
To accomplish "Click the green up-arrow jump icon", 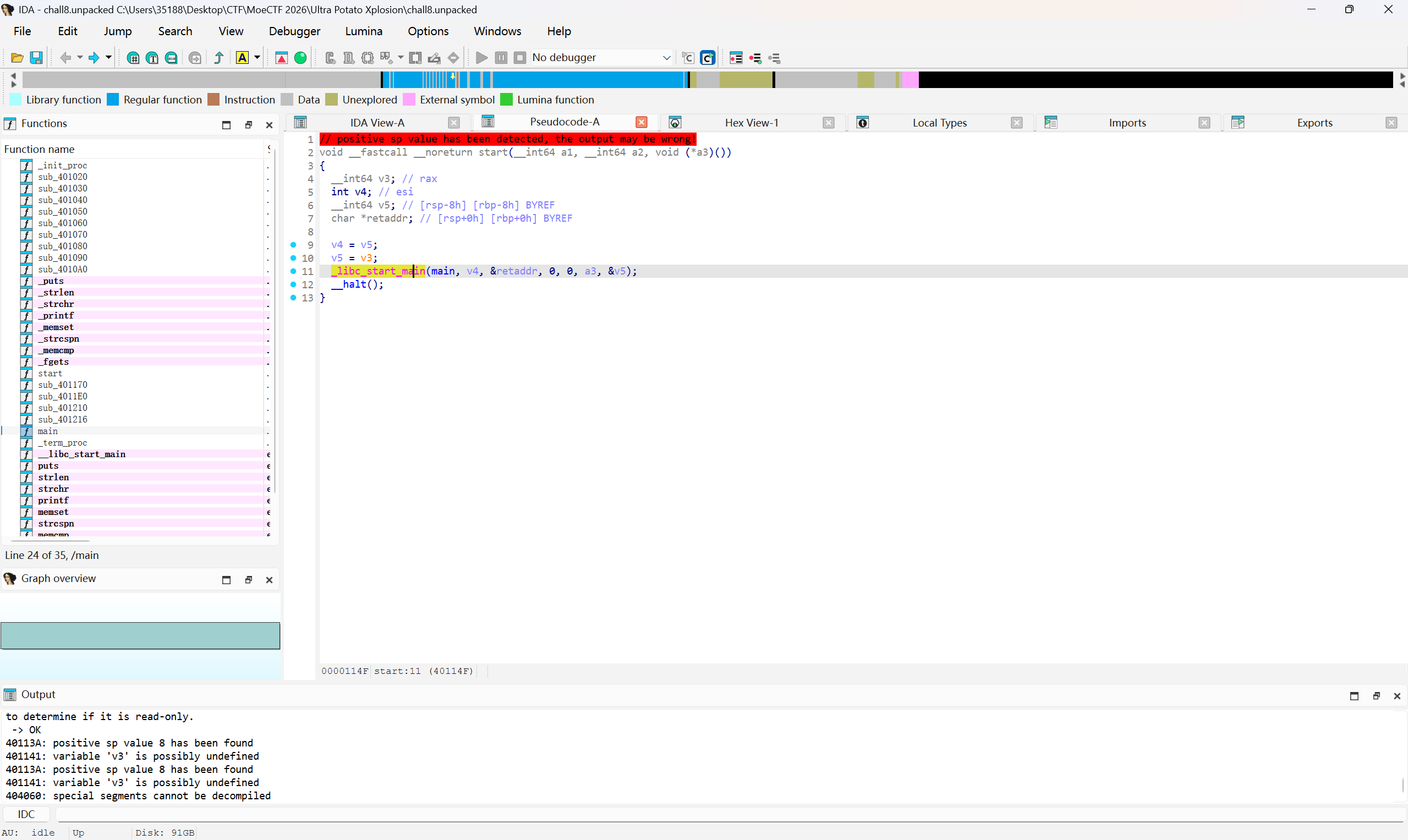I will [219, 58].
